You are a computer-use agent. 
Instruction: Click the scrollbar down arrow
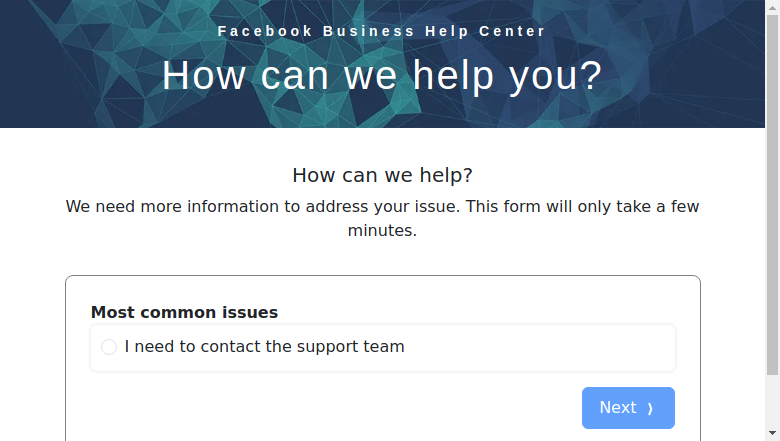coord(773,434)
